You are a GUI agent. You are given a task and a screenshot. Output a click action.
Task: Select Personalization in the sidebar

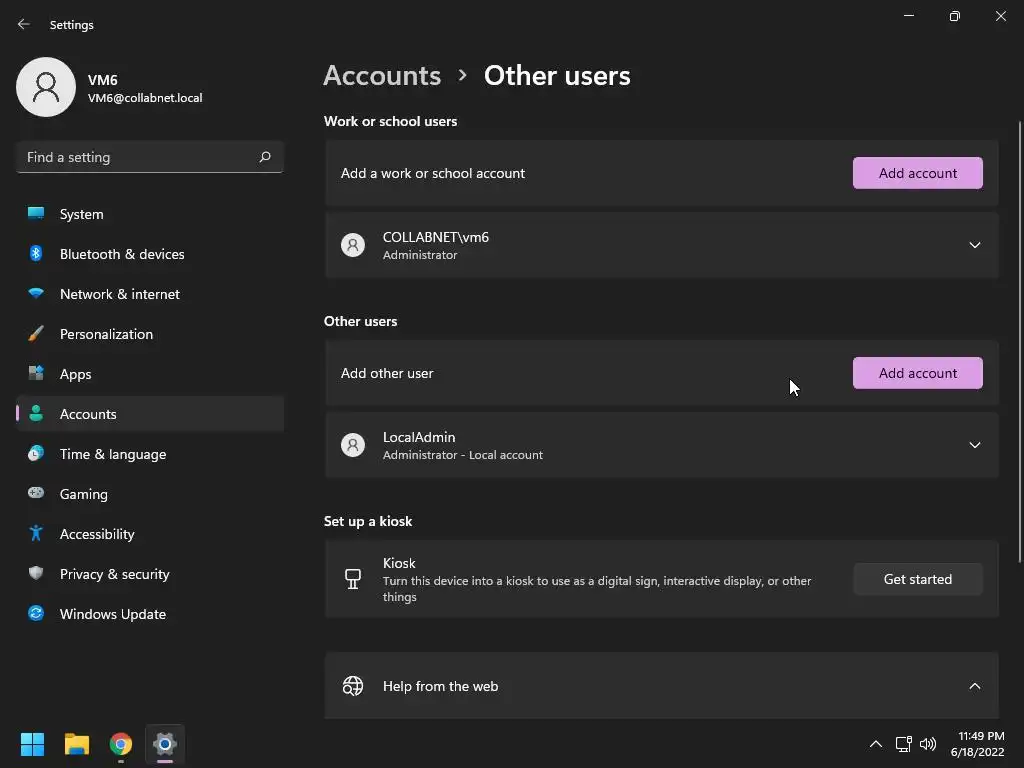click(x=106, y=334)
